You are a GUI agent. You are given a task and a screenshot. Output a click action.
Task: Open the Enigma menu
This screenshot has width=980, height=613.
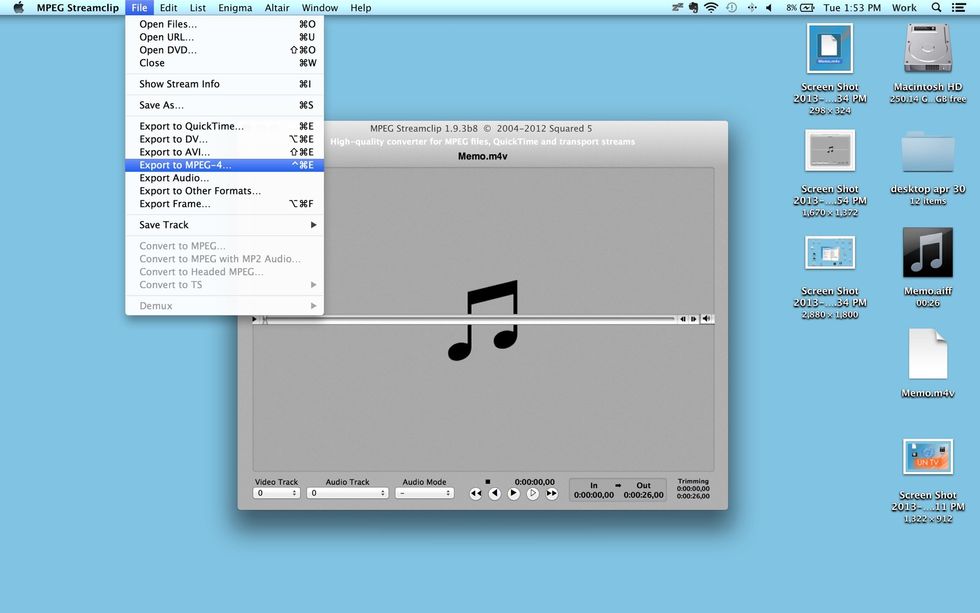[x=235, y=7]
